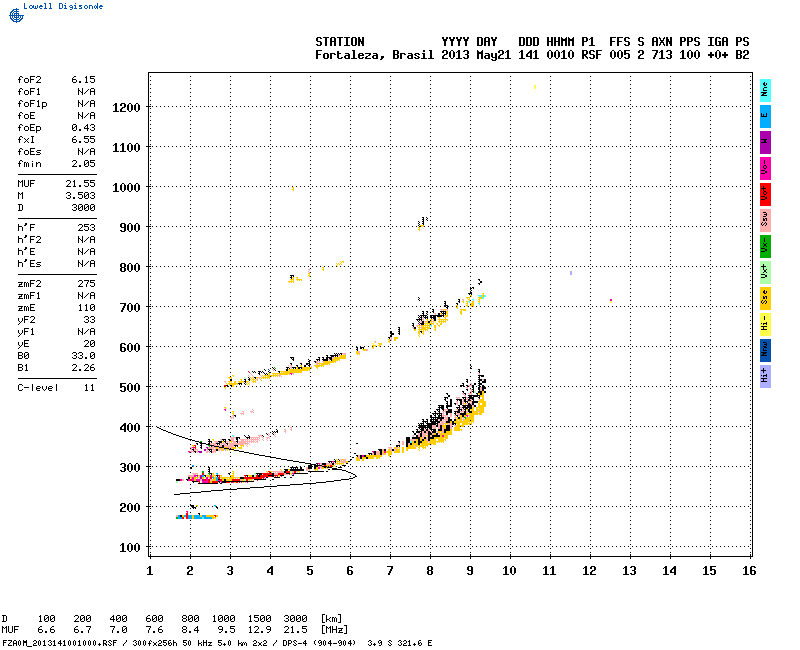Viewport: 800px width, 650px height.
Task: Click the Lowell Digisonde globe logo
Action: tap(16, 16)
